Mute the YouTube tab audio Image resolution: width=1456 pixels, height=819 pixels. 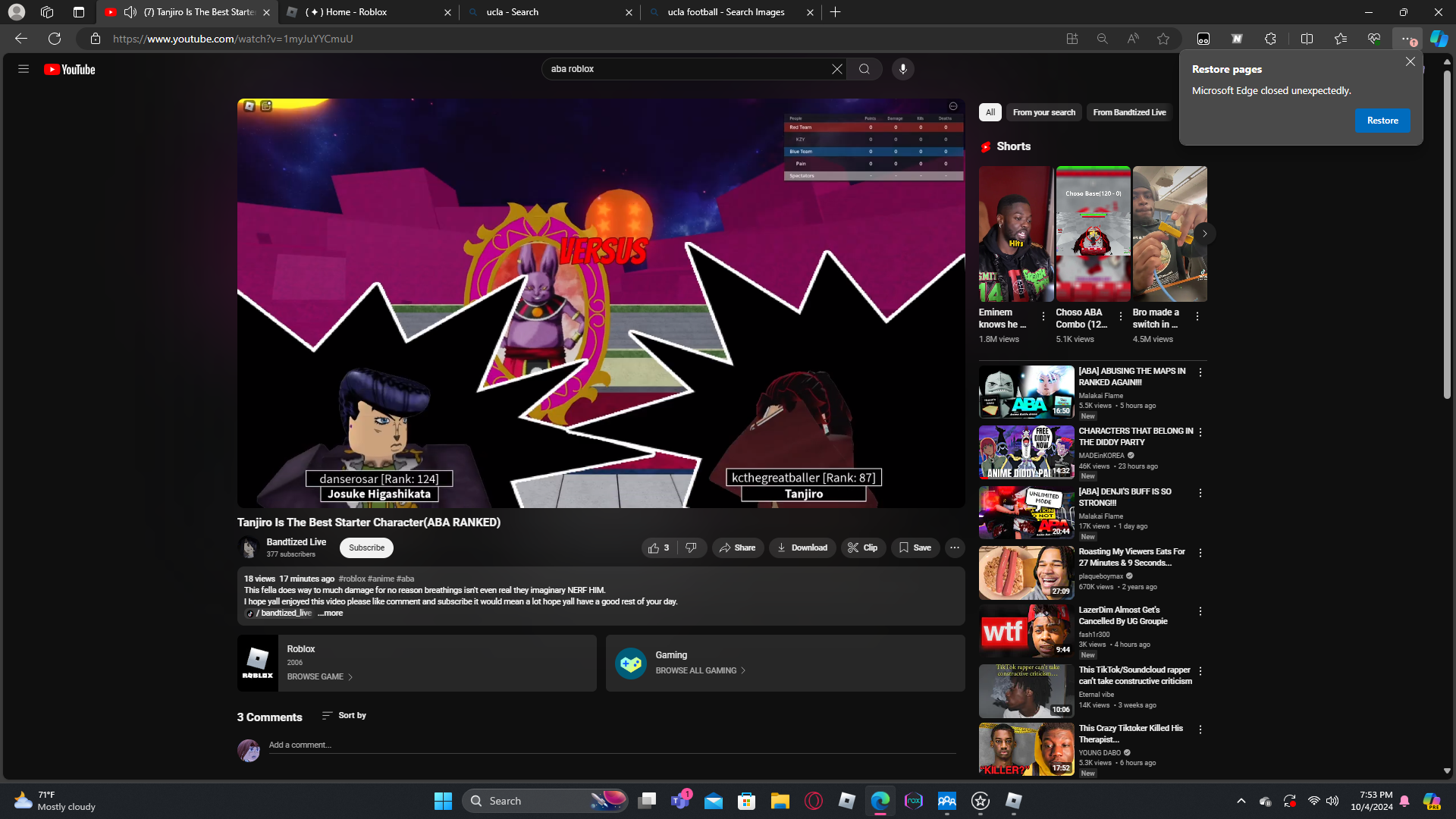[130, 12]
